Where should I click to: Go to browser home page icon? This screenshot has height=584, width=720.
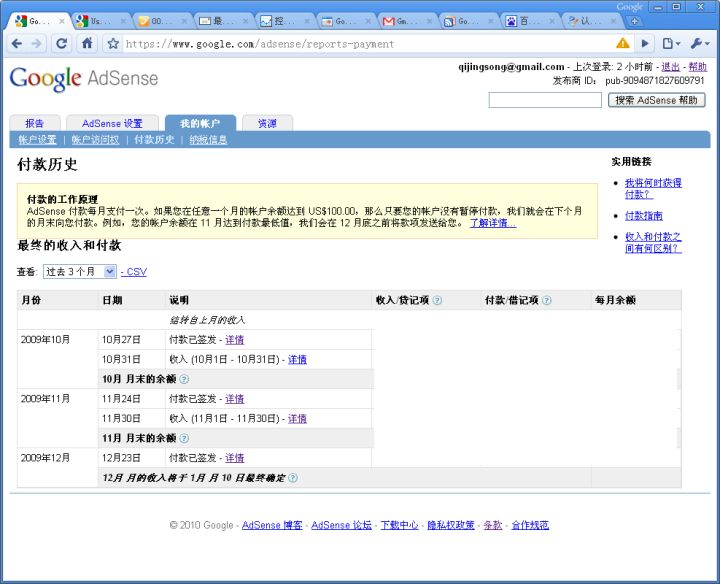[x=87, y=43]
